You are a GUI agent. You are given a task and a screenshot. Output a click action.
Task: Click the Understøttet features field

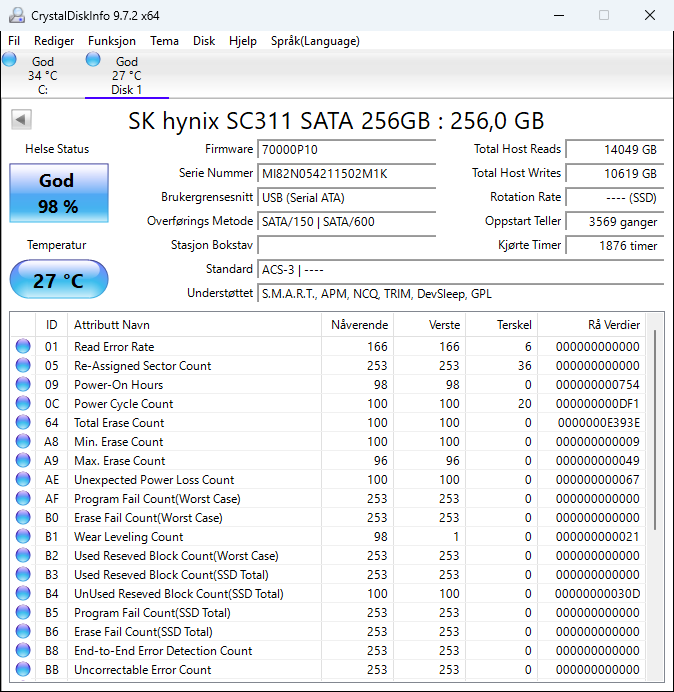[460, 293]
